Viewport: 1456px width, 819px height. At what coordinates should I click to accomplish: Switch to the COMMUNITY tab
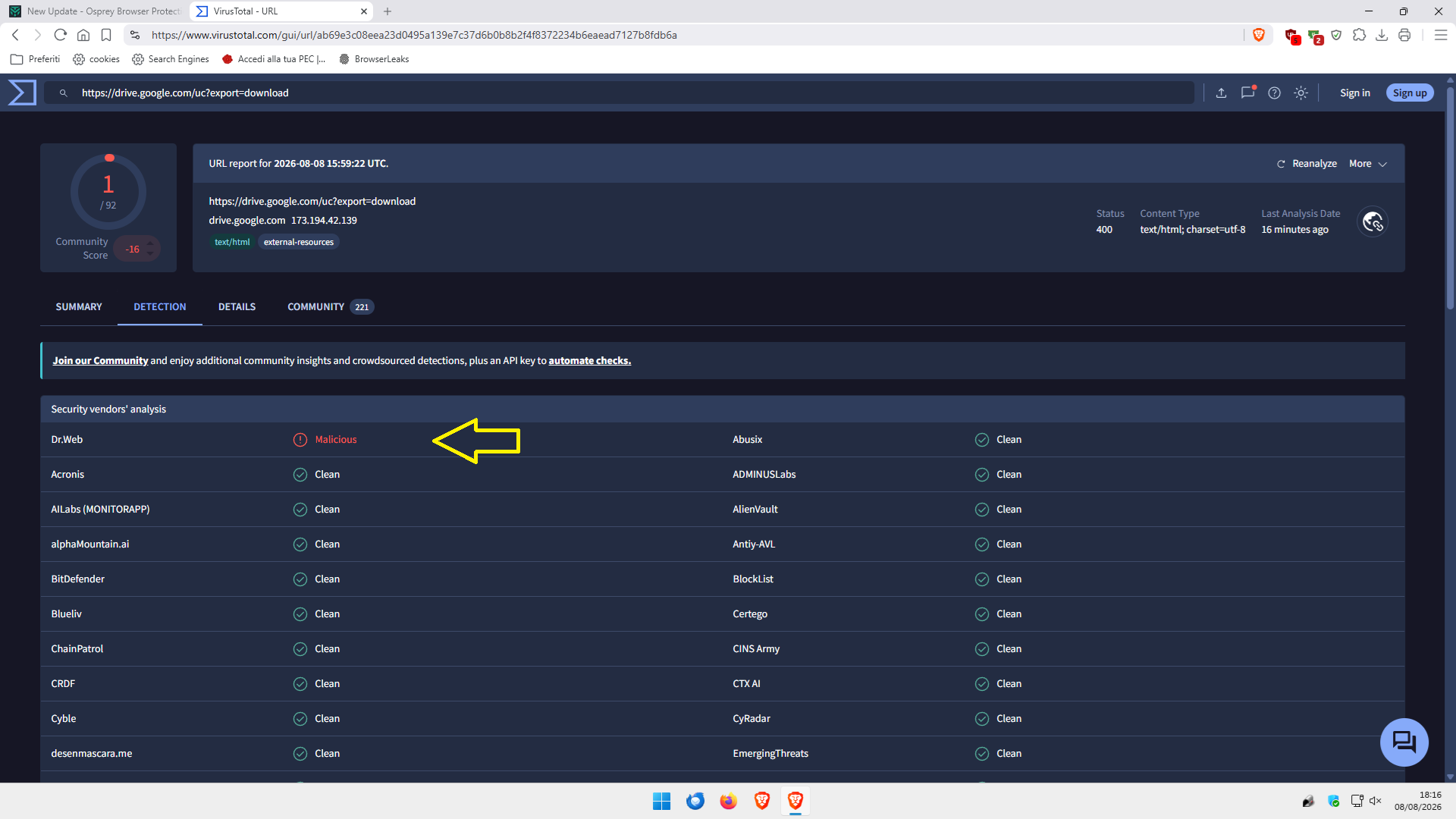[x=329, y=307]
